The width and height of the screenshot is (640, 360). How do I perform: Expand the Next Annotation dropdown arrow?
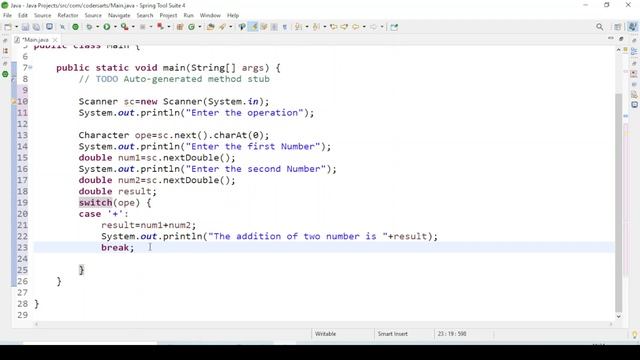pos(307,27)
